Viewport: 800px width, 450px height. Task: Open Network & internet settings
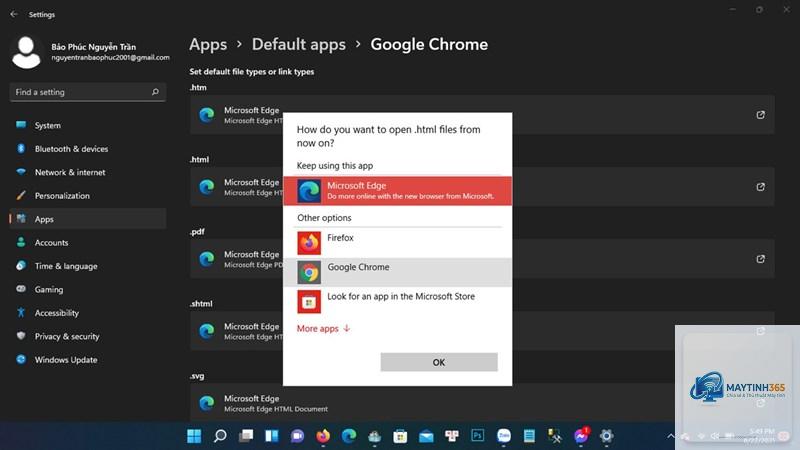[88, 172]
